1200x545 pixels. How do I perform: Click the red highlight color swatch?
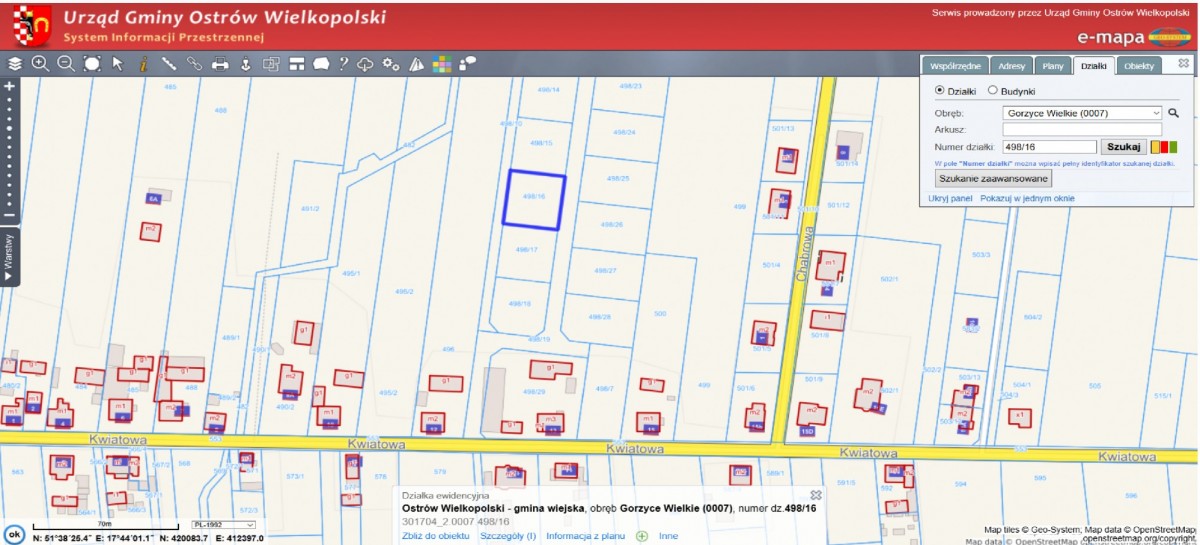click(x=1164, y=147)
